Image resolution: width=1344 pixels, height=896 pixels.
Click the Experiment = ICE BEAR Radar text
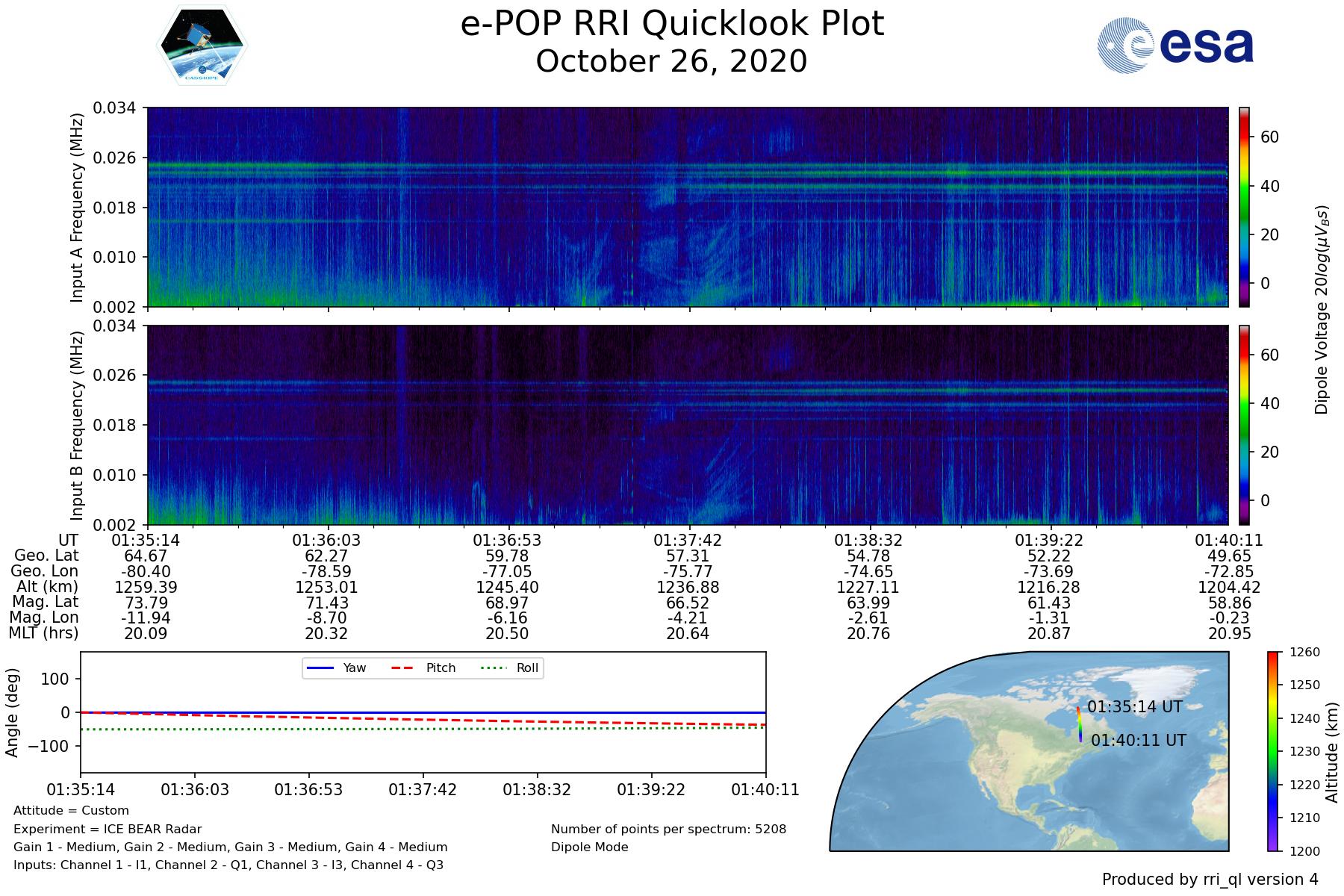coord(108,829)
